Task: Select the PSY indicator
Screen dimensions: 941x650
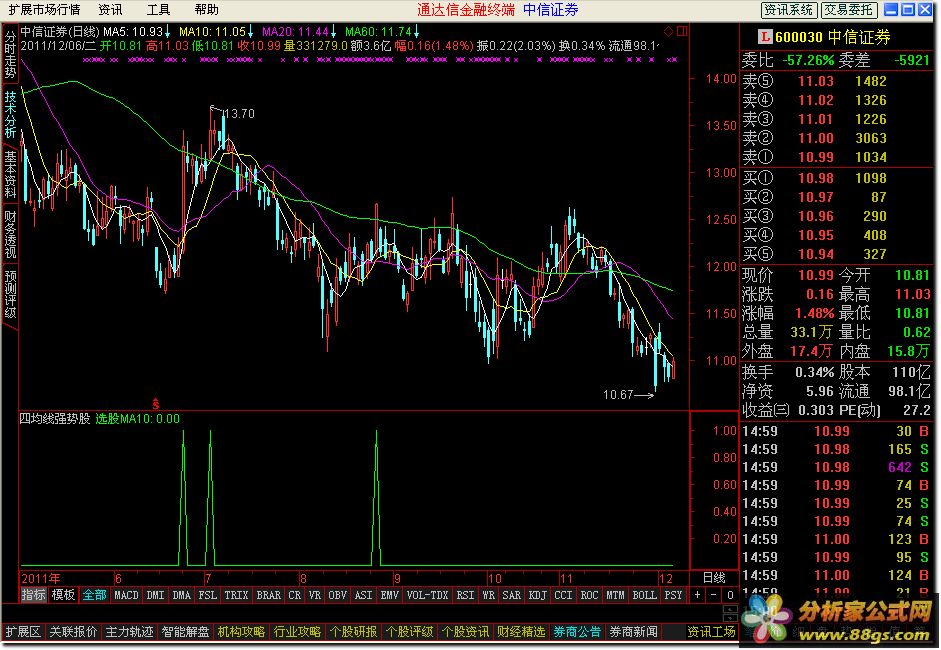Action: tap(673, 595)
